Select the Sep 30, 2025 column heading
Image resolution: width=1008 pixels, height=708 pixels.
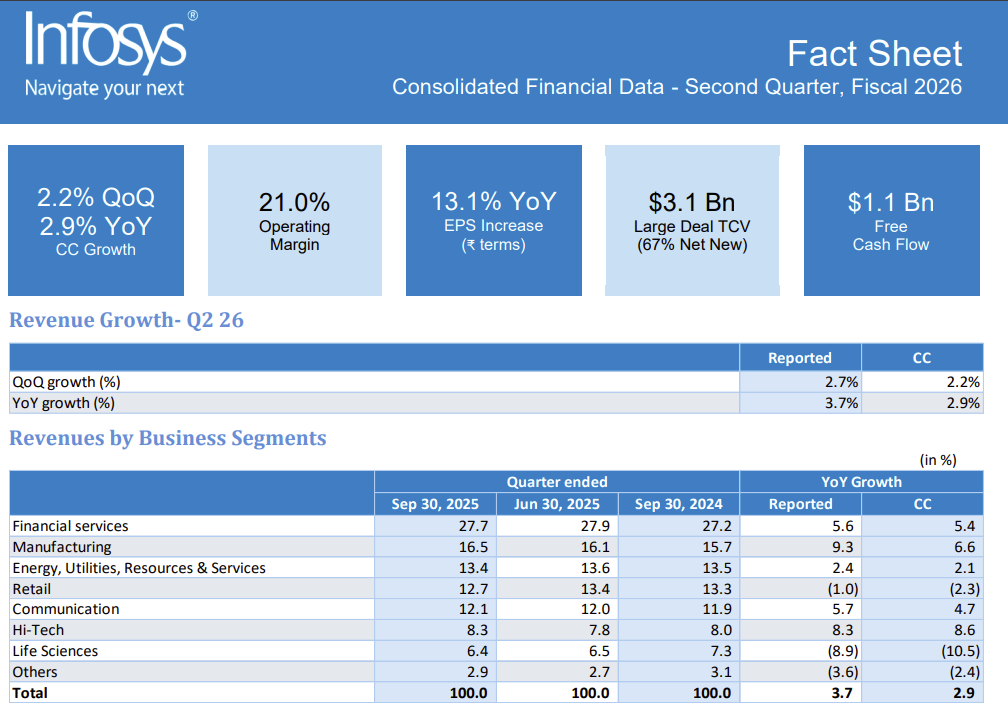(434, 503)
